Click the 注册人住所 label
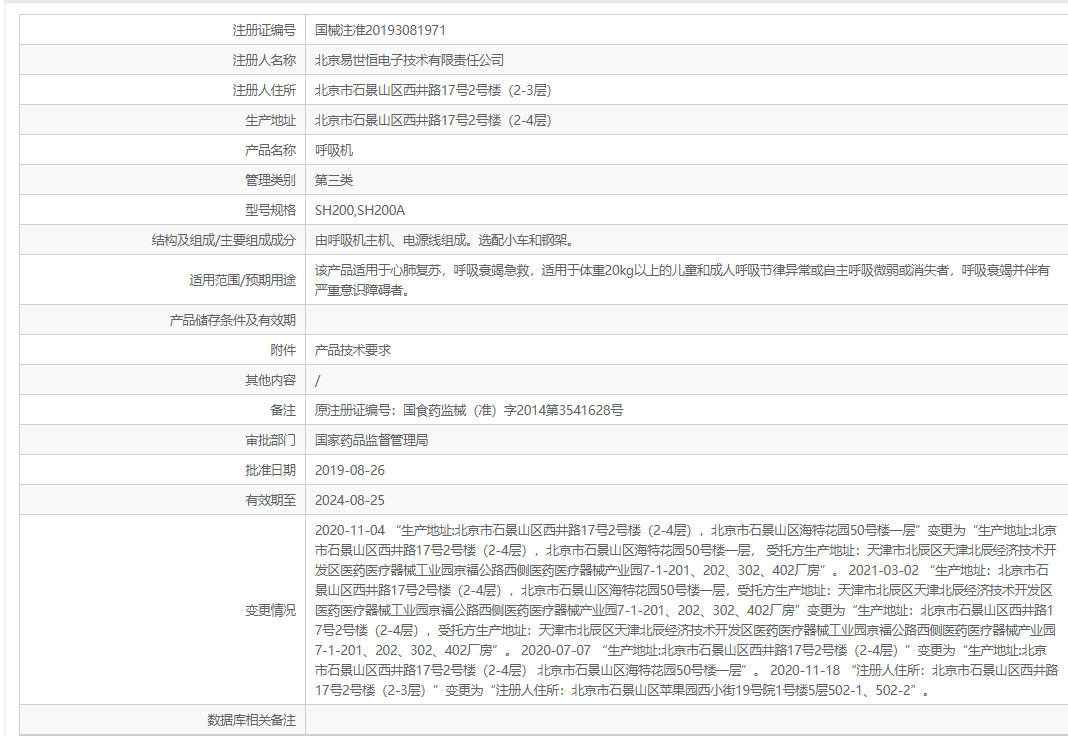1068x736 pixels. click(264, 90)
